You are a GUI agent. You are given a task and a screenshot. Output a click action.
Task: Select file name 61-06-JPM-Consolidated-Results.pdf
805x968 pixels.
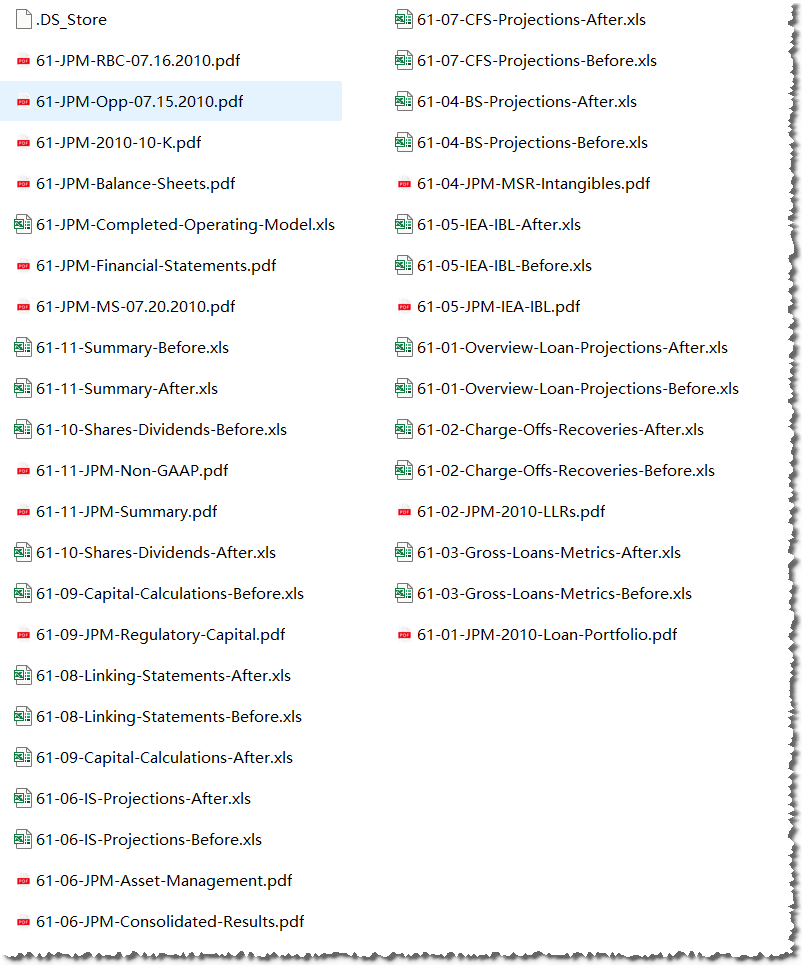(170, 922)
